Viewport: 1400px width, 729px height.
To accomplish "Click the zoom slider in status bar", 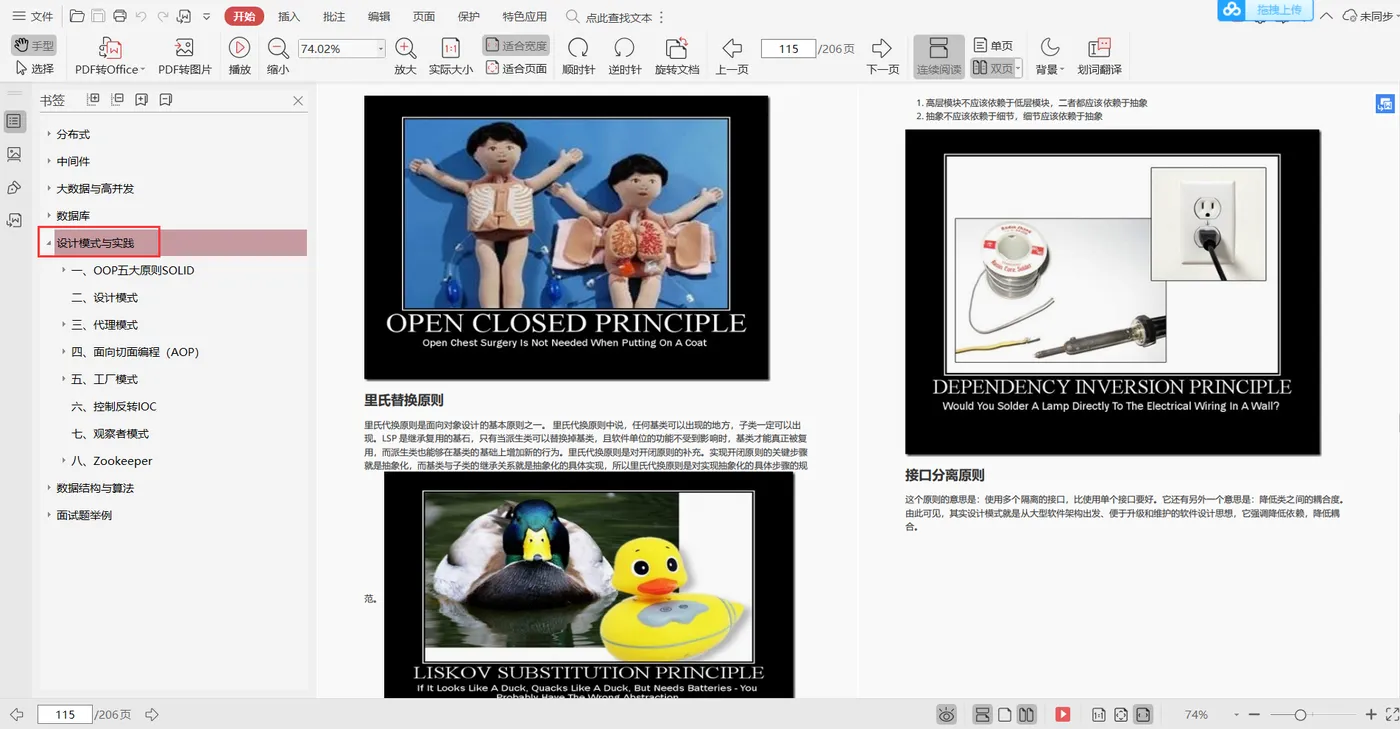I will 1300,715.
